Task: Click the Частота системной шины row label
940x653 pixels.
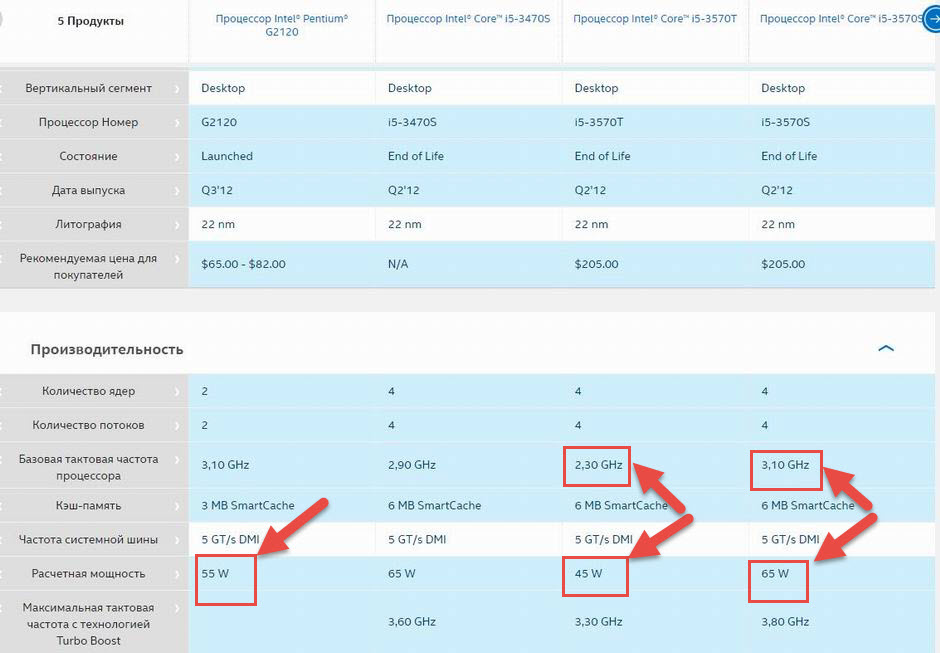Action: point(88,539)
